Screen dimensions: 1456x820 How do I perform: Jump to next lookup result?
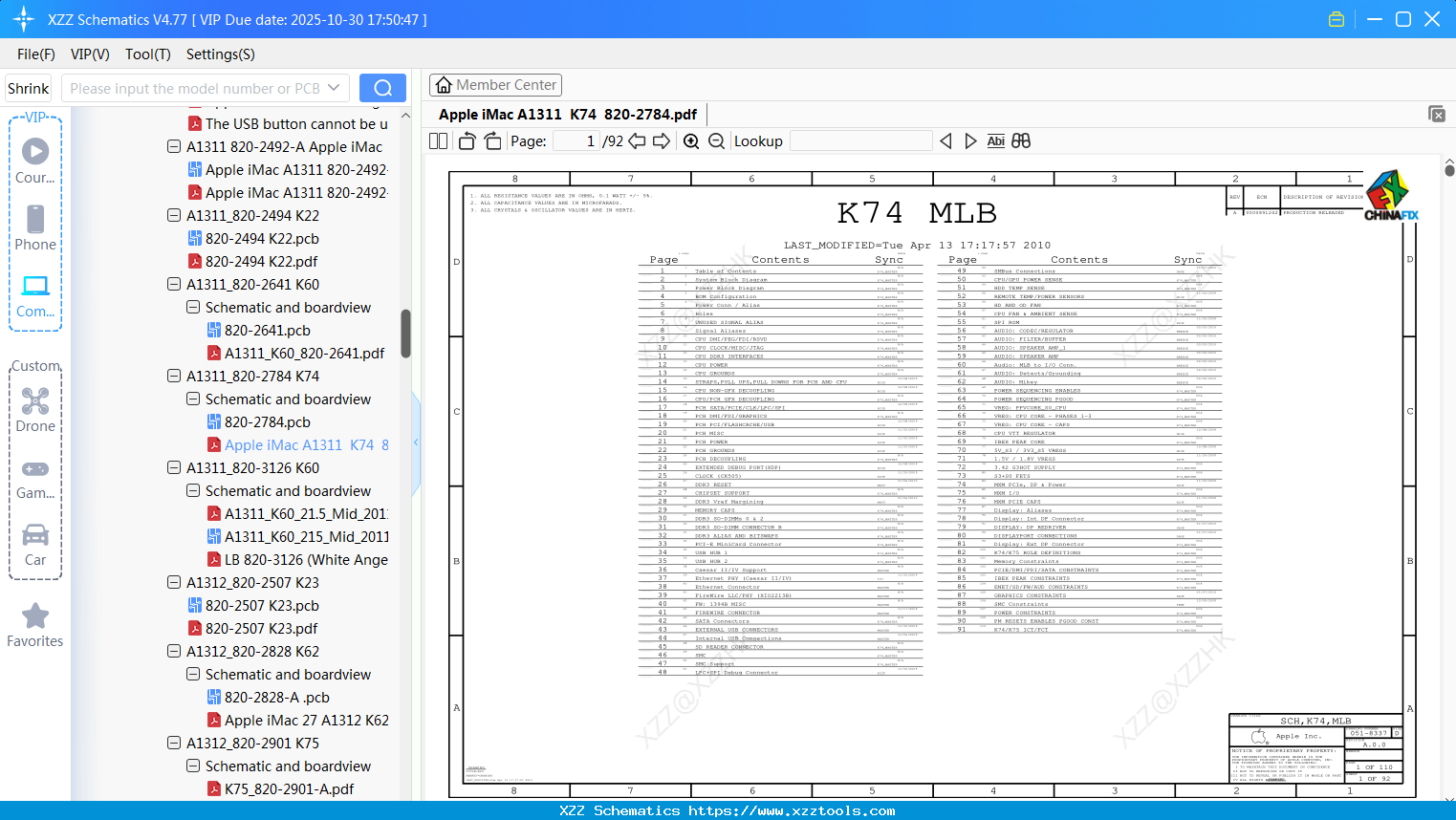tap(970, 141)
